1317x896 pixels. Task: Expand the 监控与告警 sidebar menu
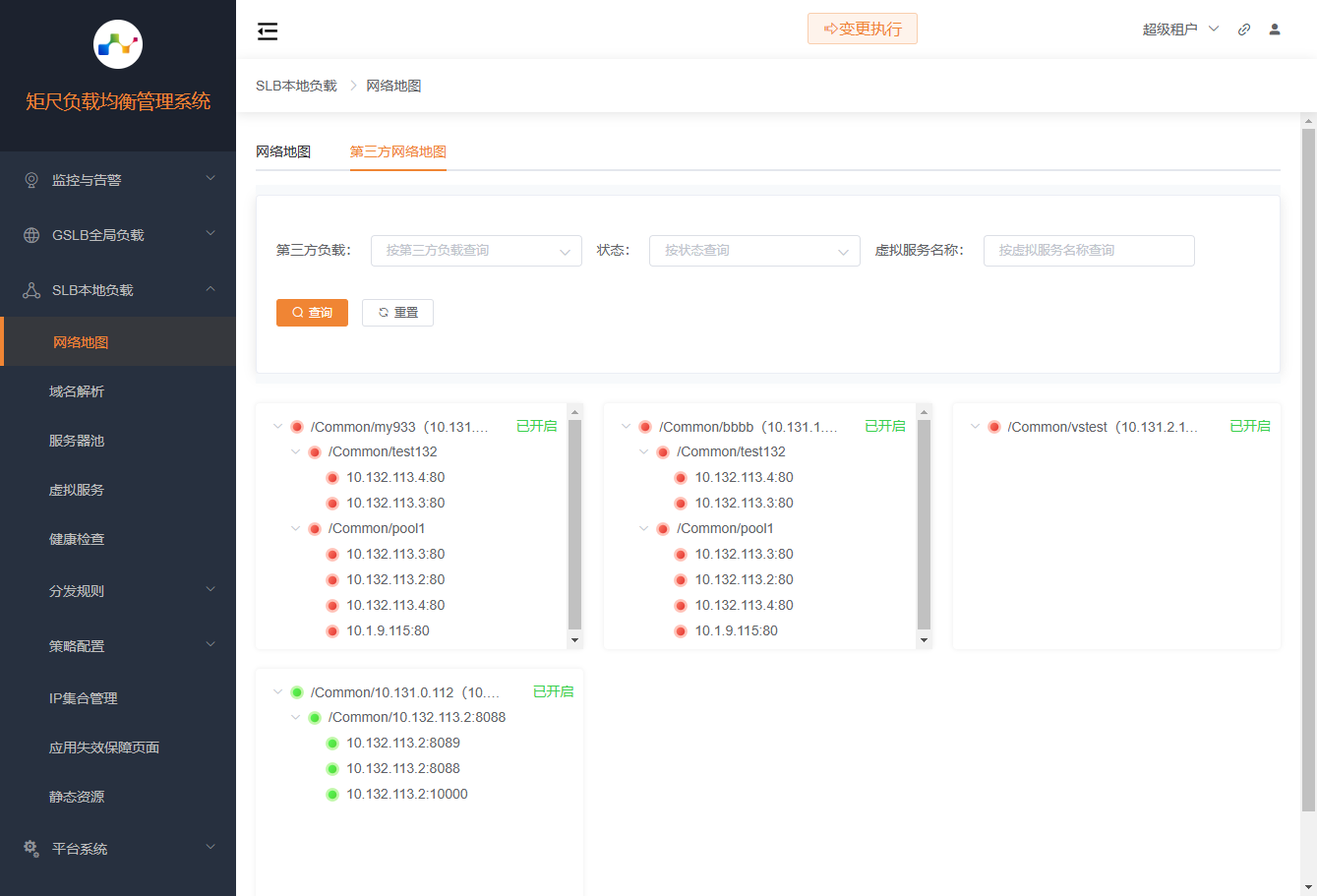click(x=118, y=180)
